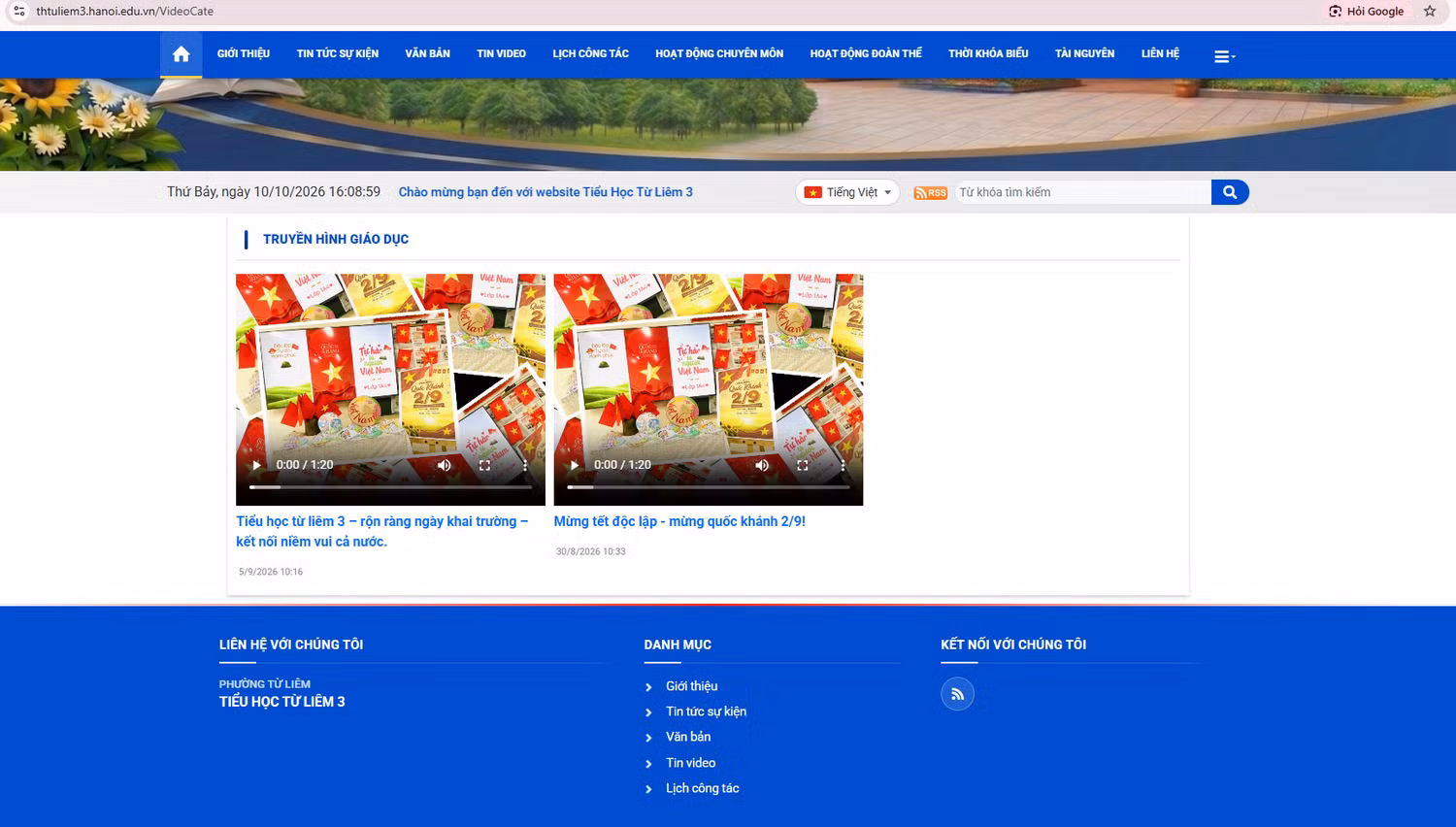Viewport: 1456px width, 827px height.
Task: Click the search keyword input field
Action: tap(1082, 192)
